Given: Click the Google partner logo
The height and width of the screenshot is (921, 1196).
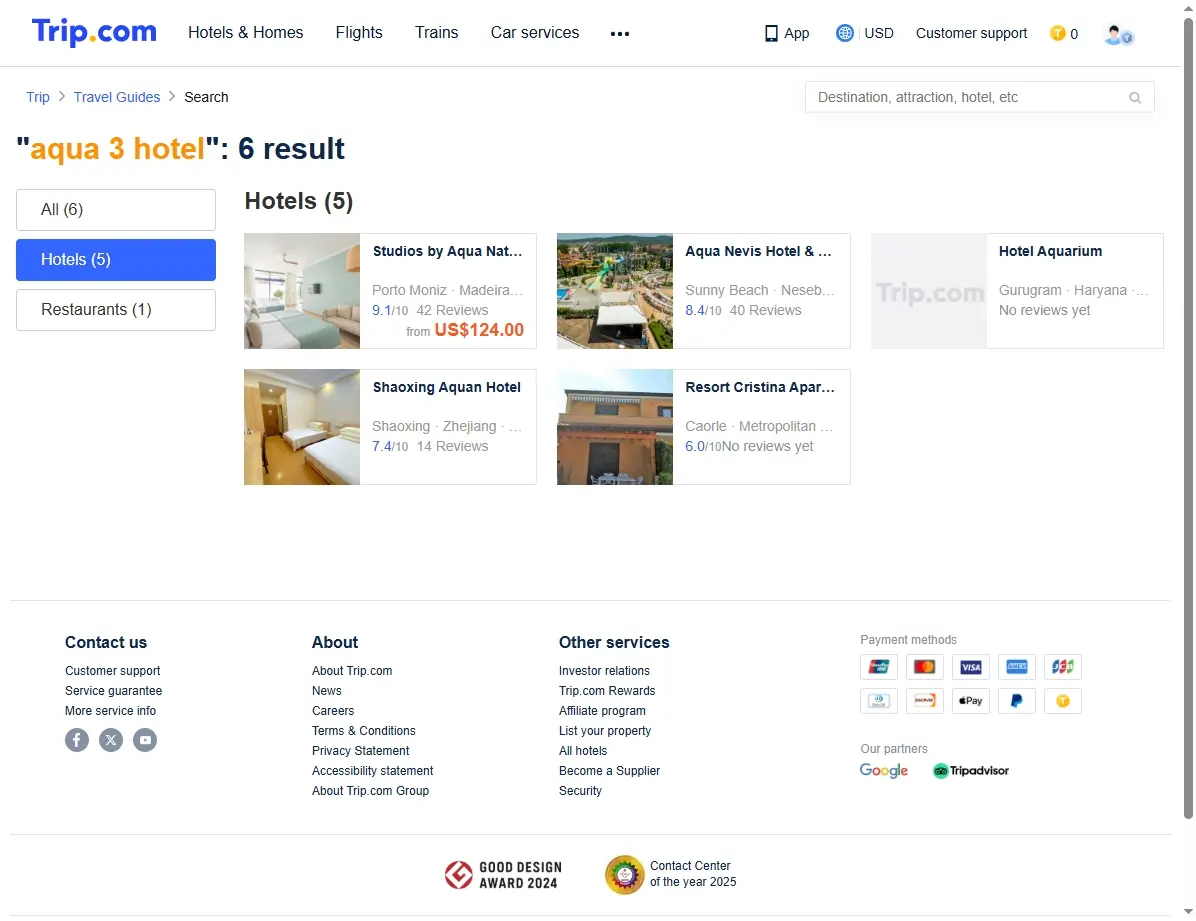Looking at the screenshot, I should (x=884, y=771).
